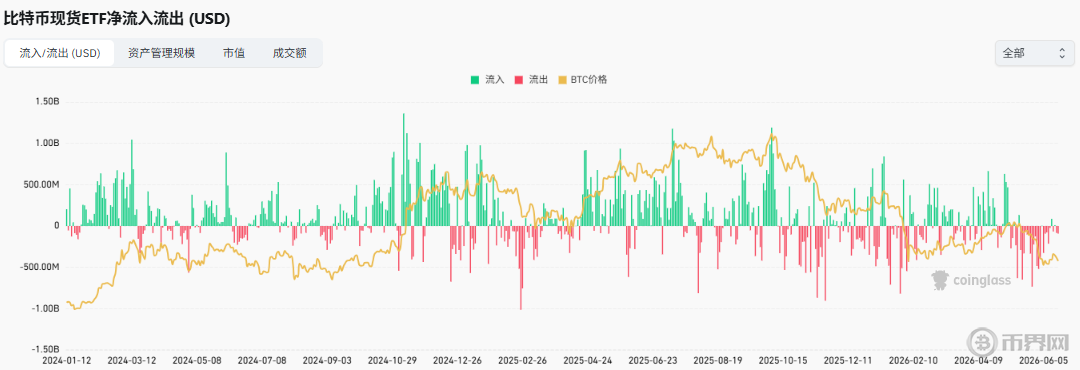Screen dimensions: 1080x370
Task: Open the 全部 time range dropdown
Action: (x=1034, y=54)
